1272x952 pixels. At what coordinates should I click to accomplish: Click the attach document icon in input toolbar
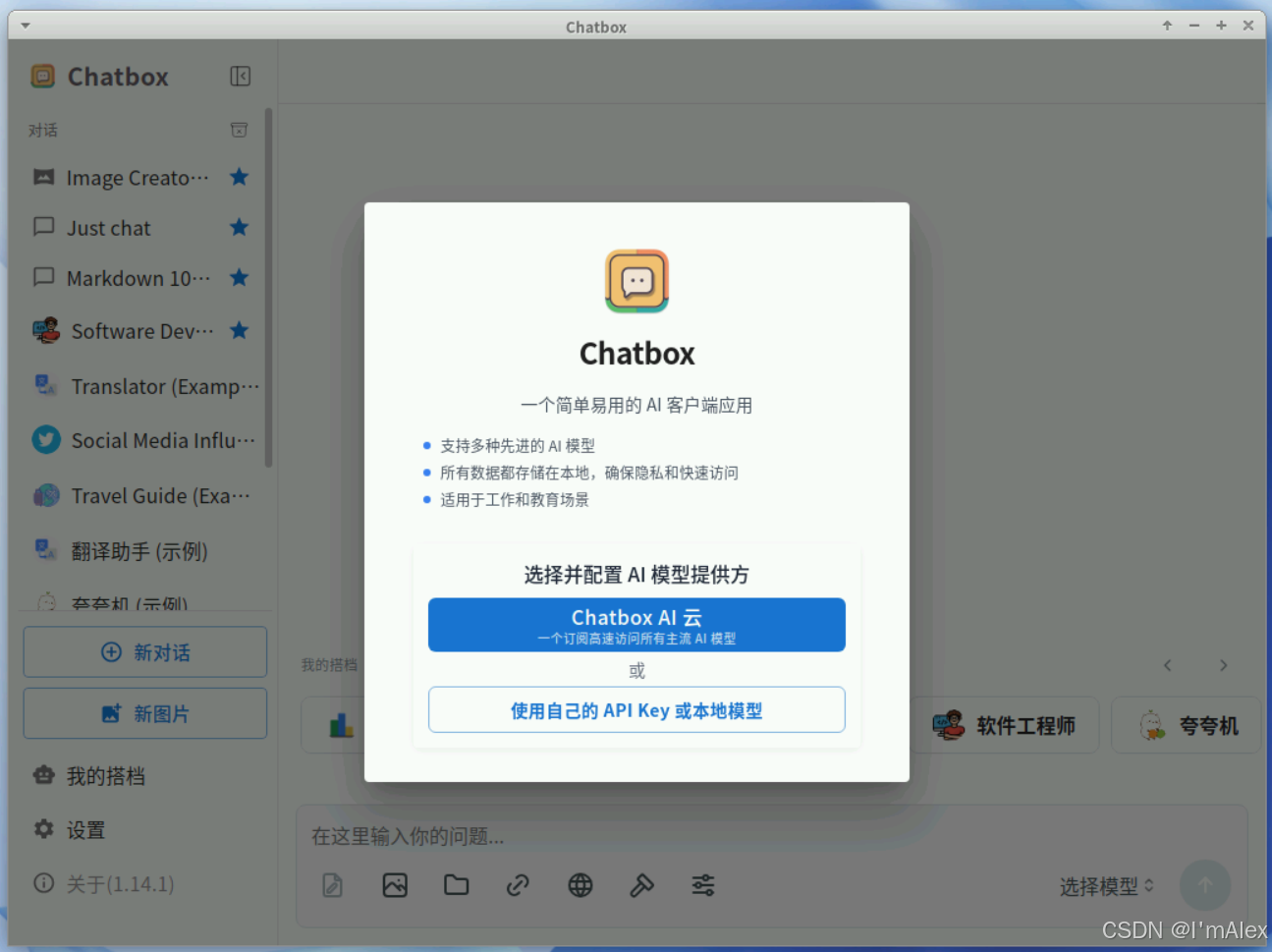[333, 885]
